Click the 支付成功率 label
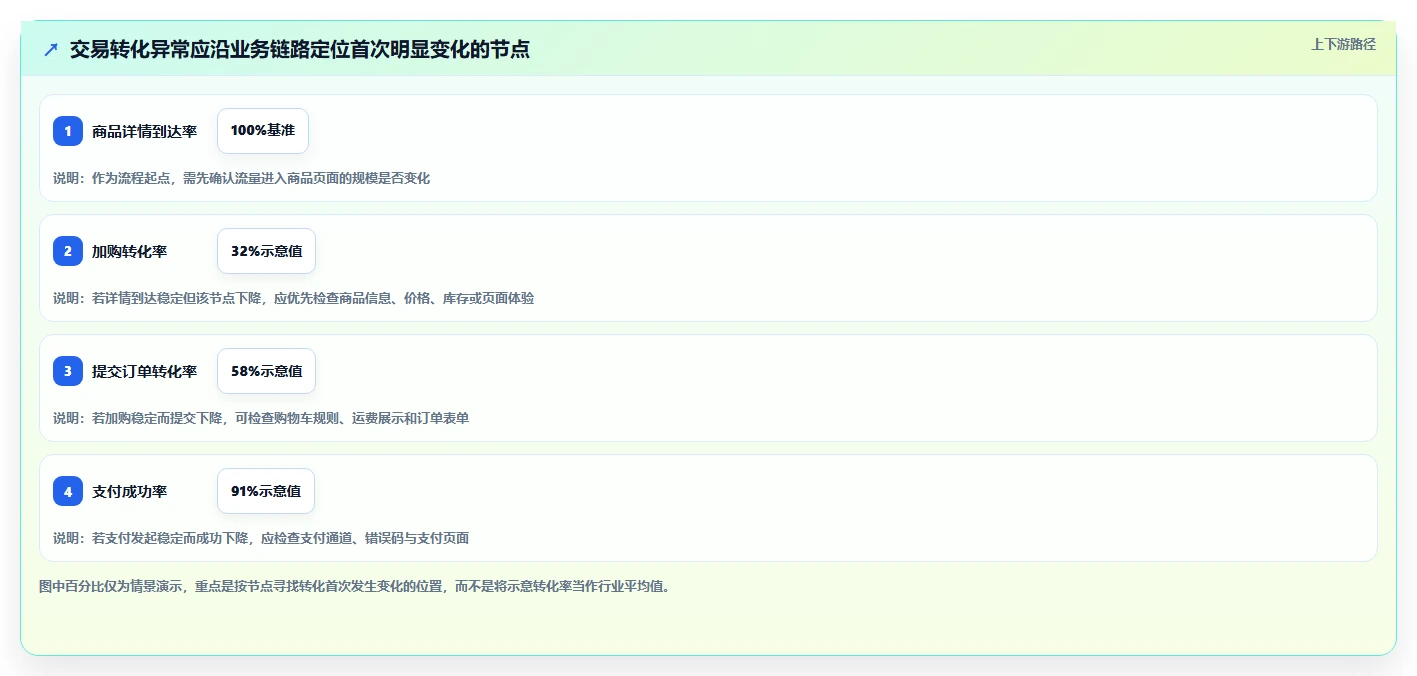This screenshot has width=1417, height=676. 129,491
